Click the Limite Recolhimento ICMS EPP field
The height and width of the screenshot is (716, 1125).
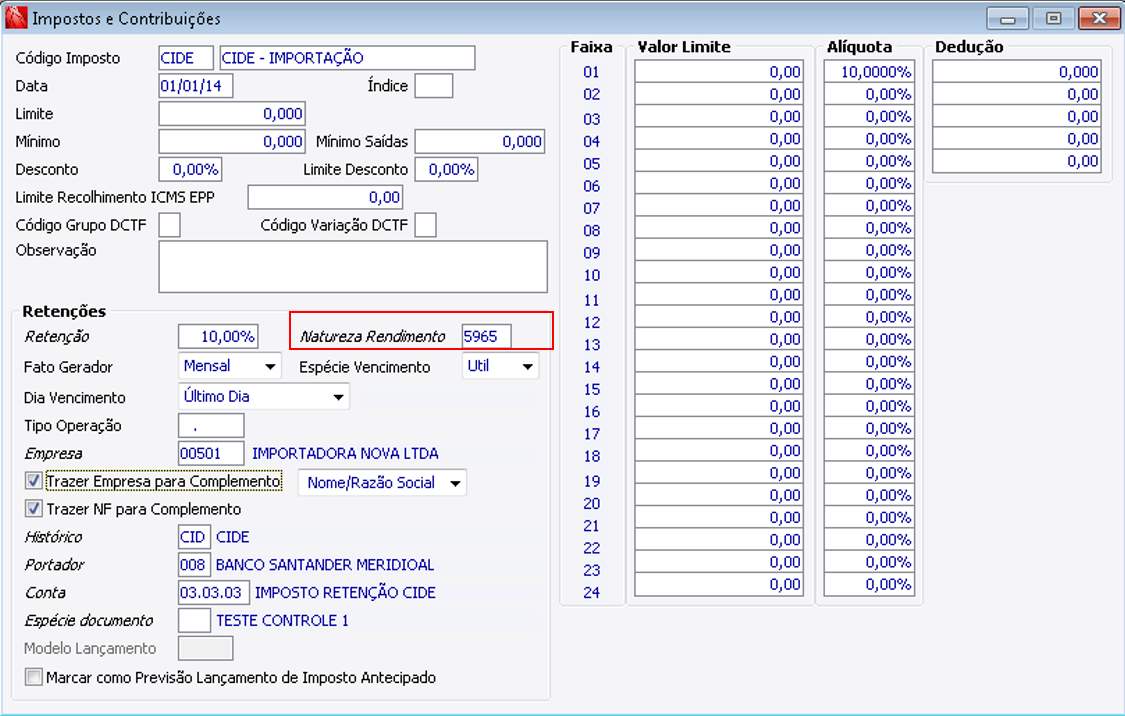pos(325,197)
